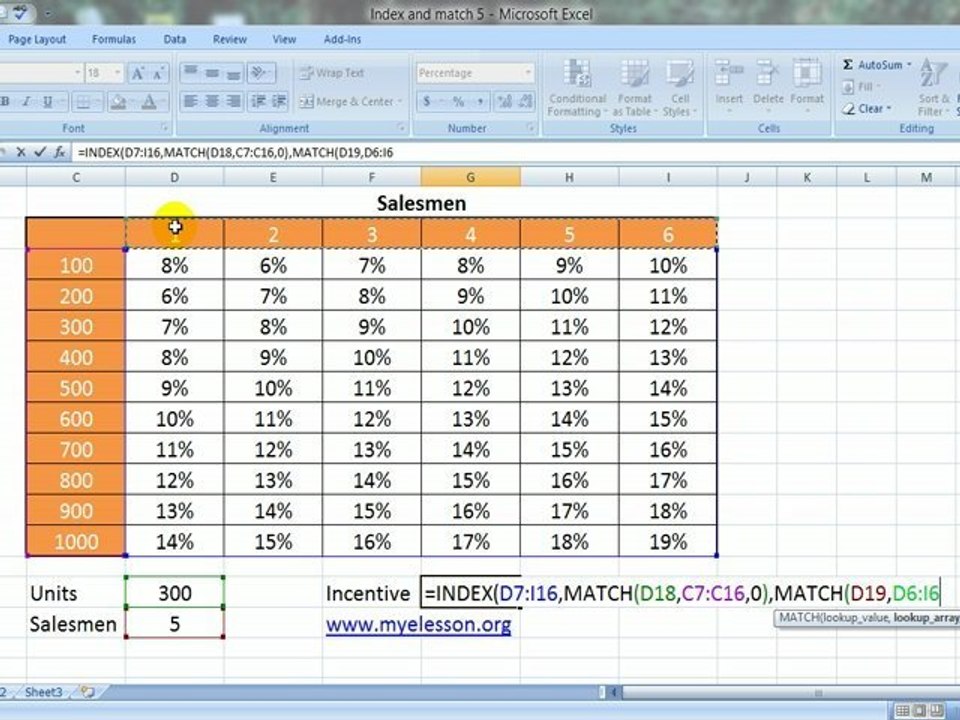Select Bottom Align icon
This screenshot has height=720, width=960.
(x=233, y=73)
